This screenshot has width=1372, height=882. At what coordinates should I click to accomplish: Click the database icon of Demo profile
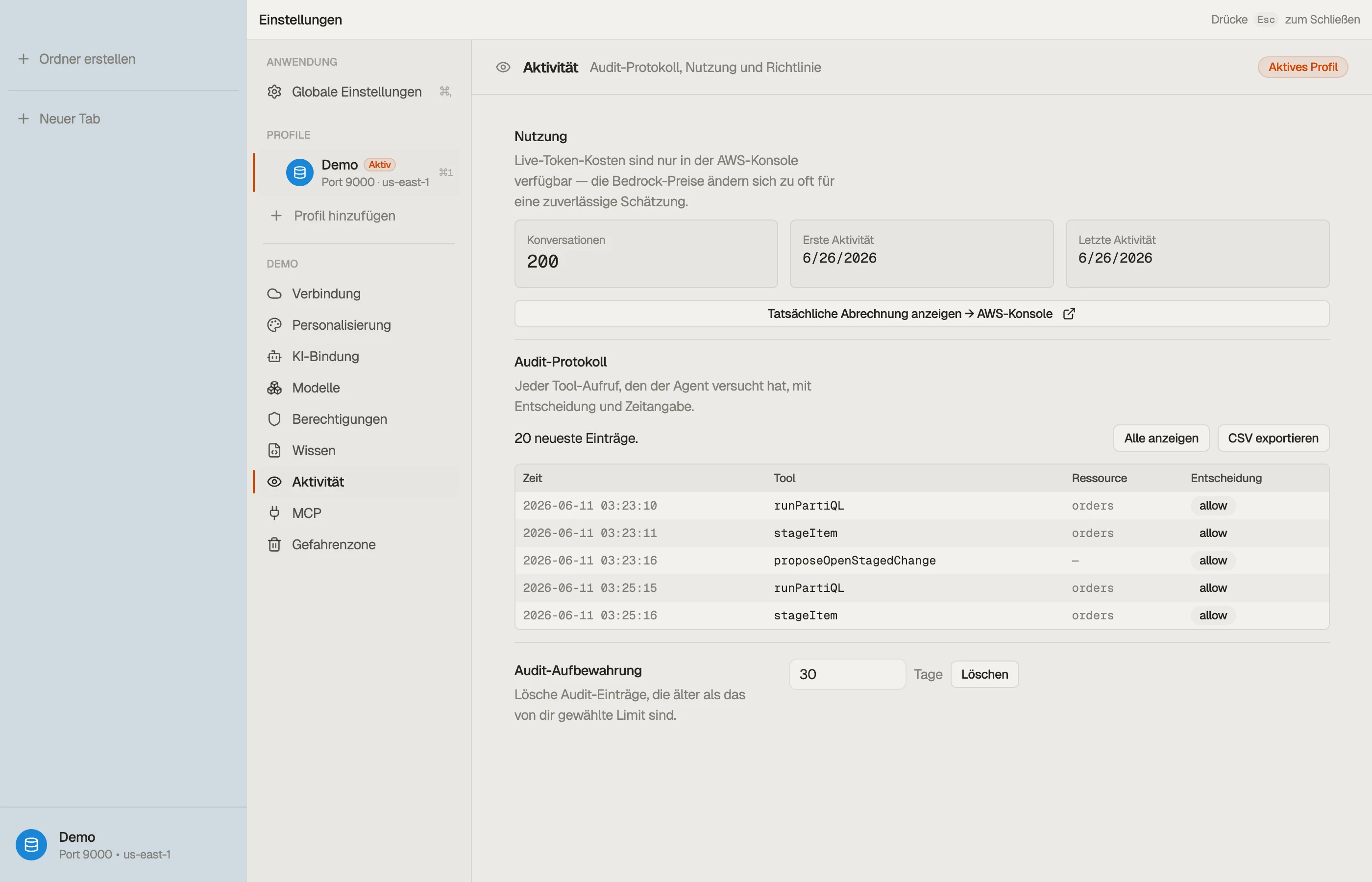299,172
